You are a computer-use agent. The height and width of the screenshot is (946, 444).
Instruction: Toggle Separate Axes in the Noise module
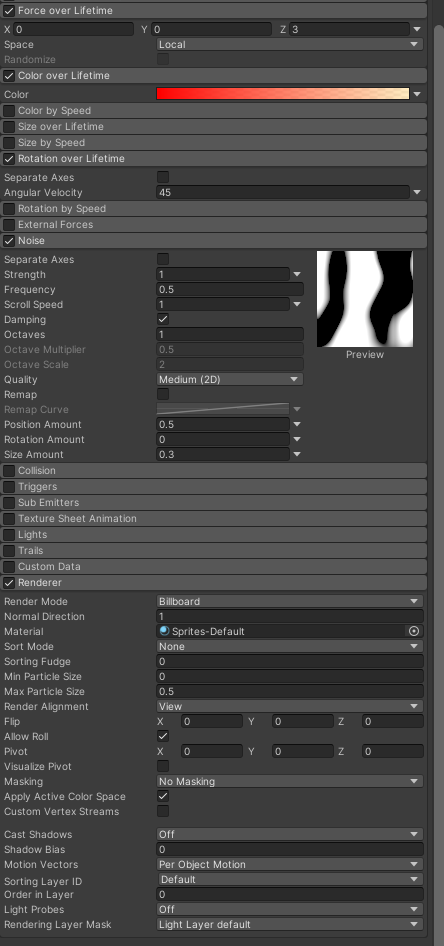(x=163, y=259)
